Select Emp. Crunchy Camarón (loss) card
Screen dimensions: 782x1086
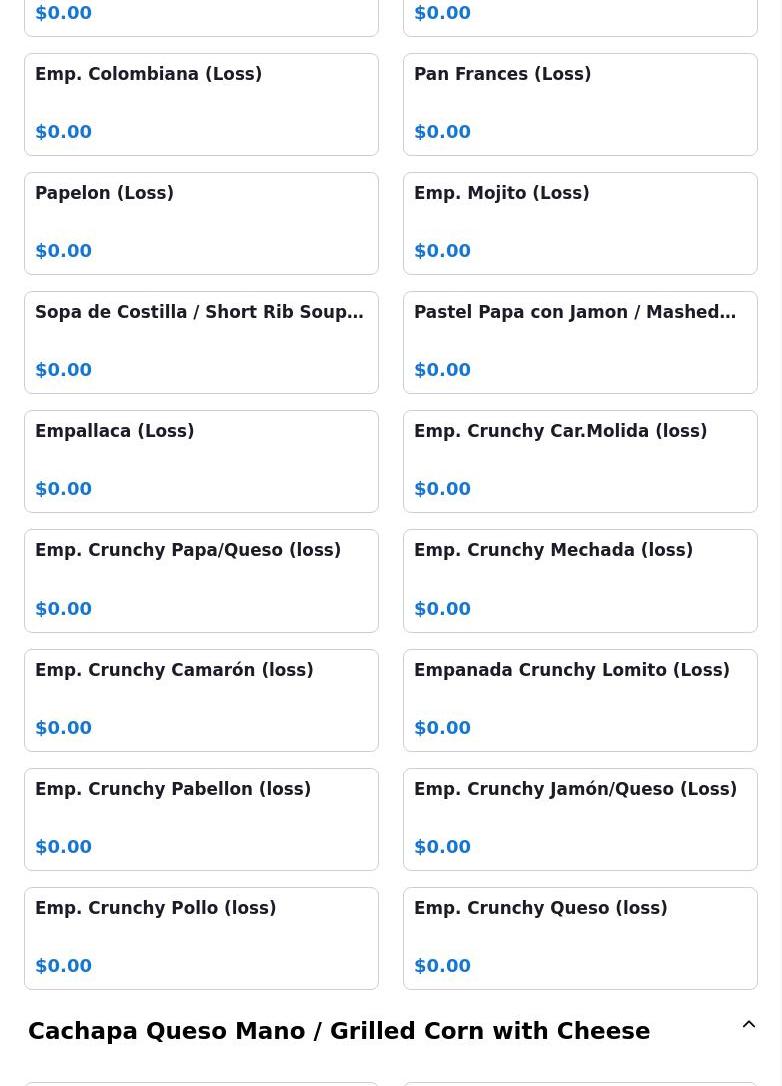[x=202, y=700]
